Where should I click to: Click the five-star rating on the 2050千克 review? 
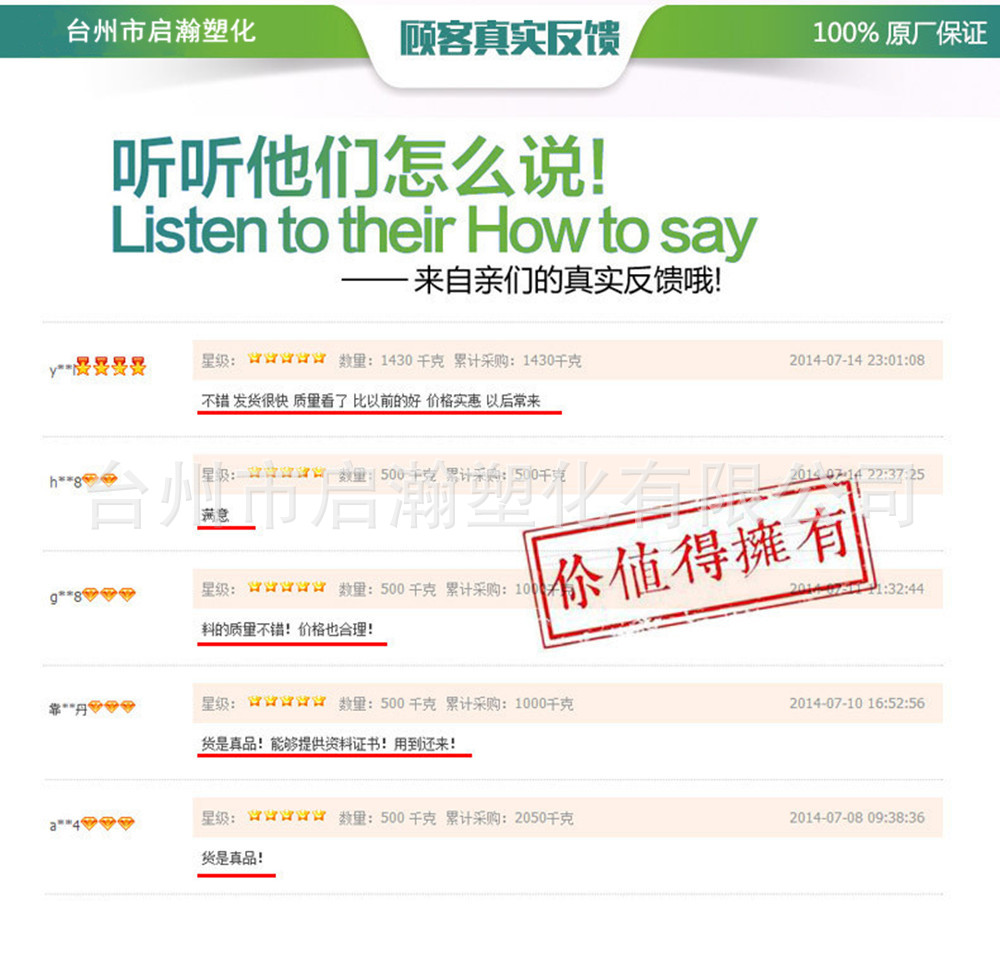(x=287, y=815)
